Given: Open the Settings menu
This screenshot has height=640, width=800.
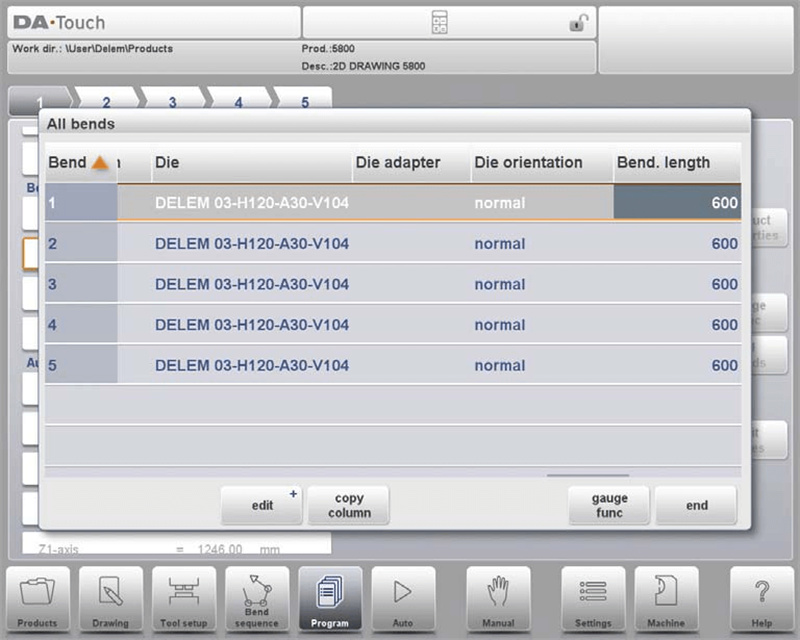Looking at the screenshot, I should (x=593, y=599).
